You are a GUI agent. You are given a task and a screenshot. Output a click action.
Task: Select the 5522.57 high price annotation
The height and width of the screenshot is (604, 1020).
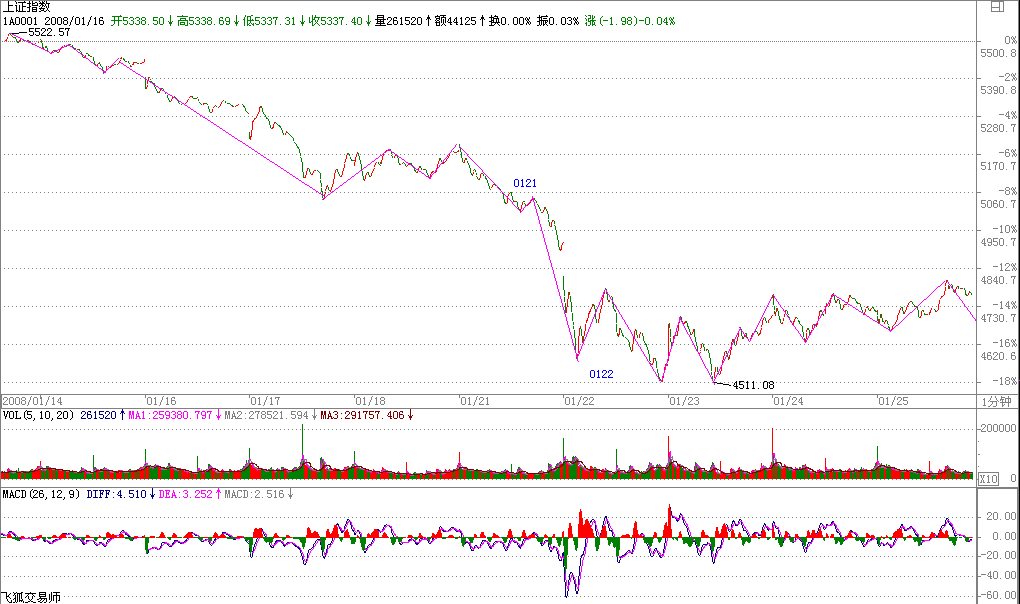pyautogui.click(x=48, y=33)
